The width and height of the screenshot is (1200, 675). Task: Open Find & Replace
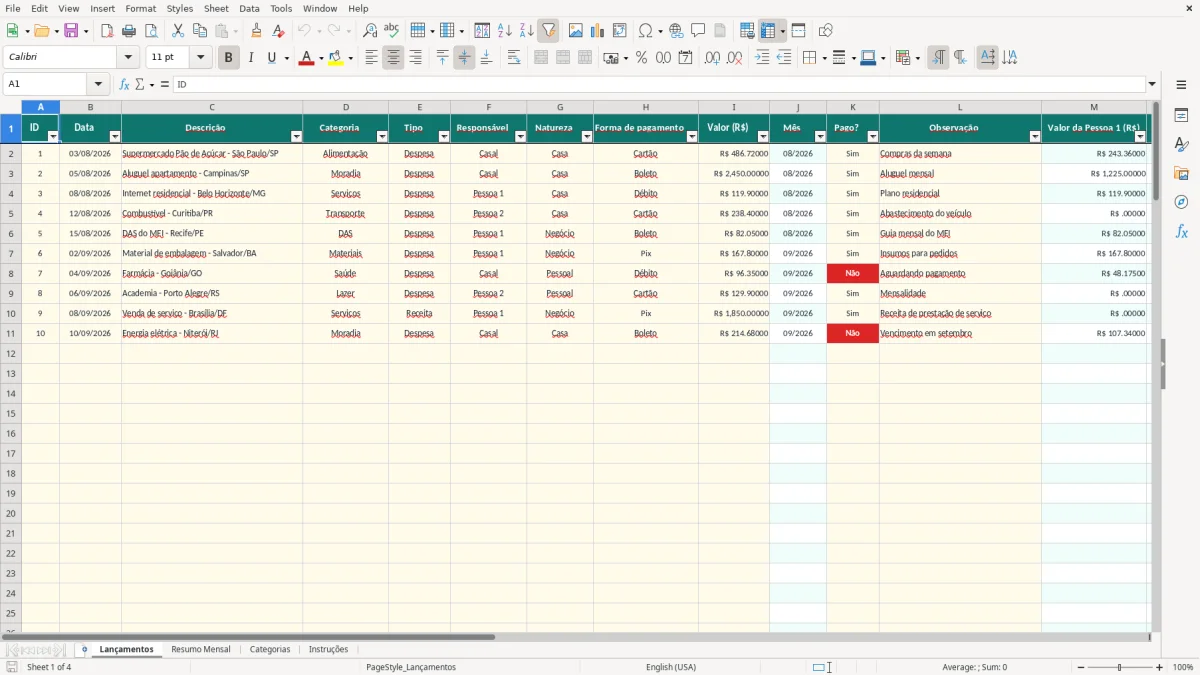tap(370, 31)
